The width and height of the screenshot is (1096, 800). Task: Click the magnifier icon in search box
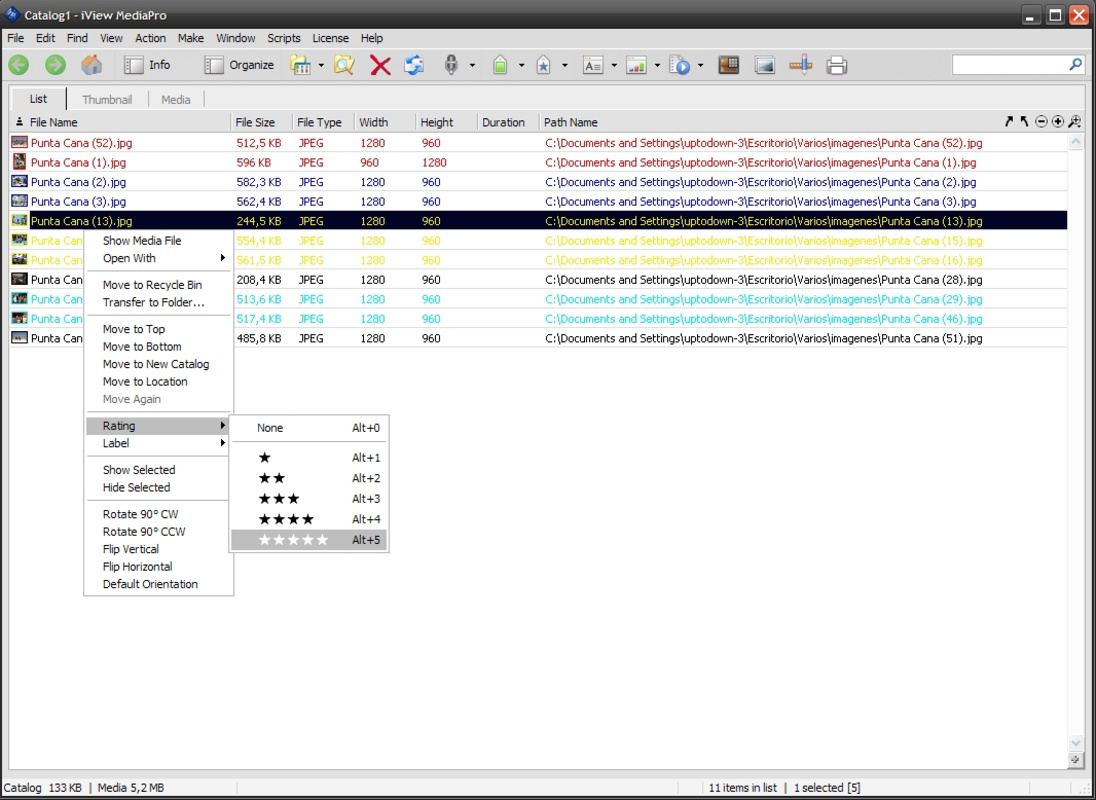(1076, 64)
